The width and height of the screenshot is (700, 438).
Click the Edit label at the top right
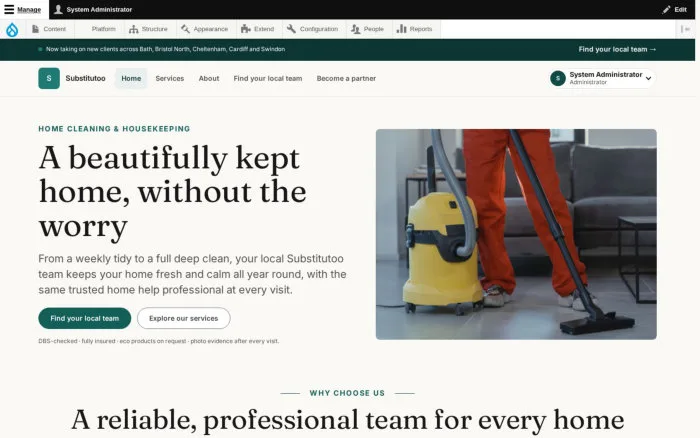point(680,9)
